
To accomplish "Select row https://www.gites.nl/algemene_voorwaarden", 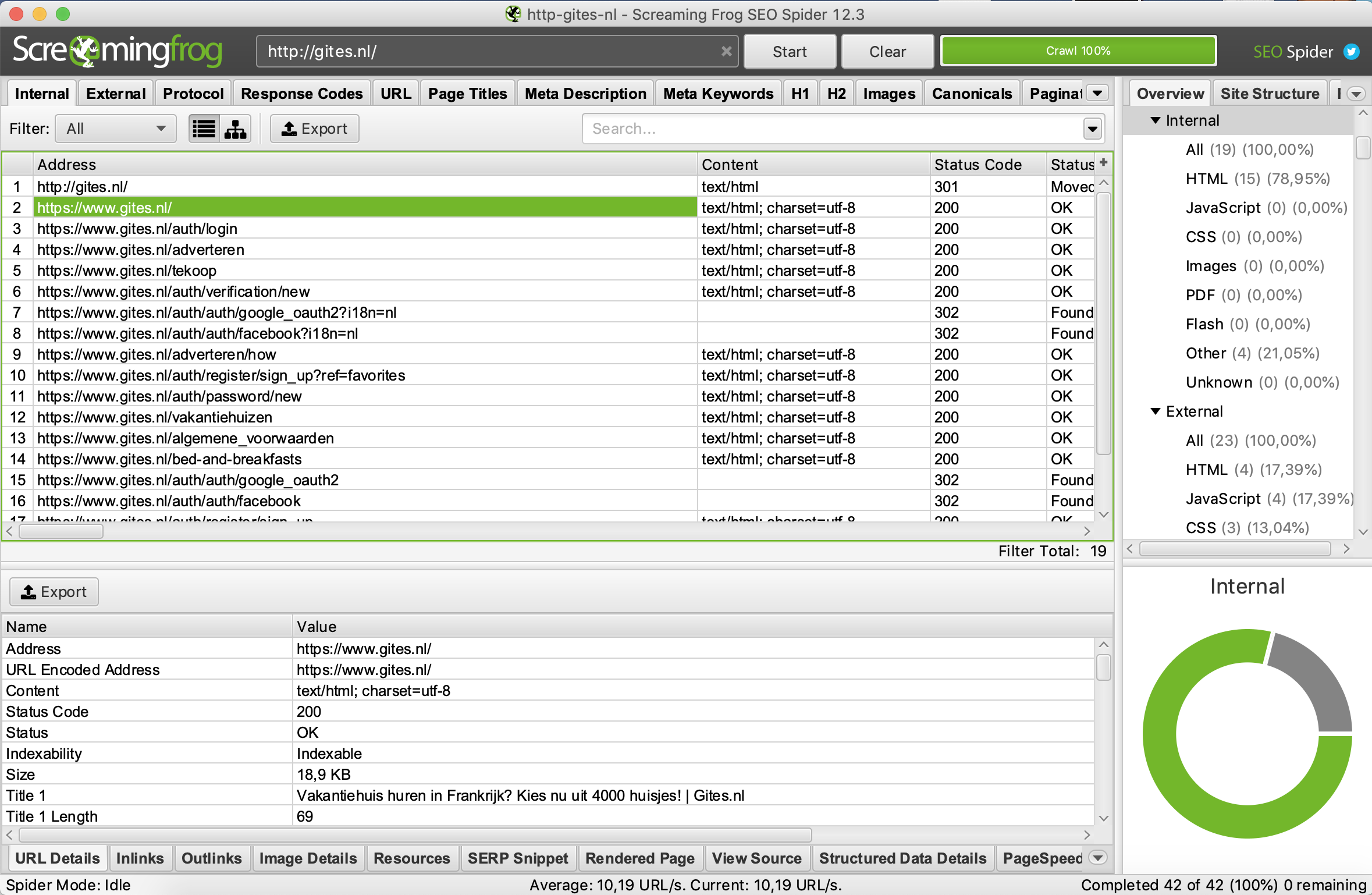I will tap(548, 438).
